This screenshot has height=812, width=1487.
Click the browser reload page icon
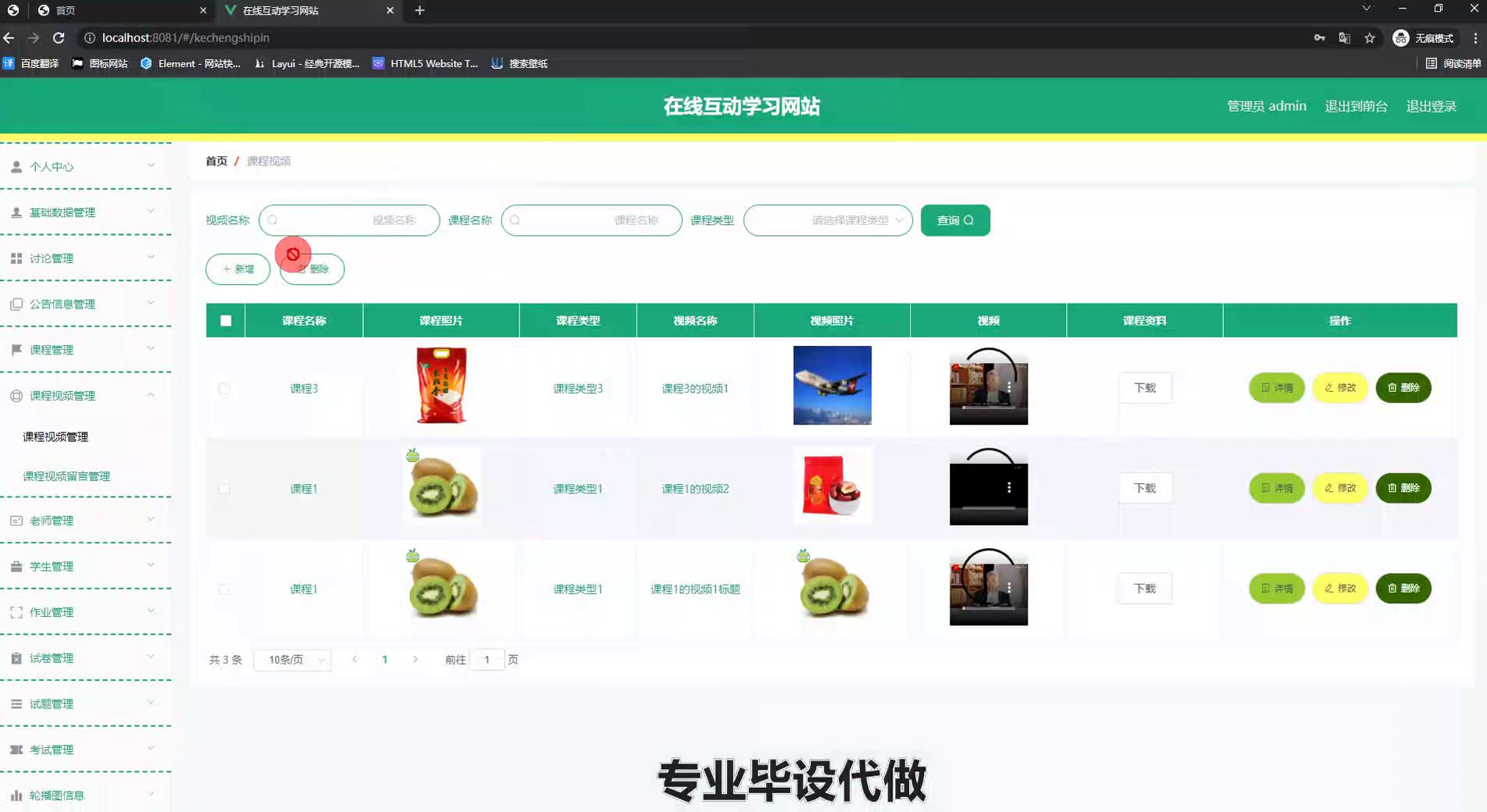tap(59, 37)
